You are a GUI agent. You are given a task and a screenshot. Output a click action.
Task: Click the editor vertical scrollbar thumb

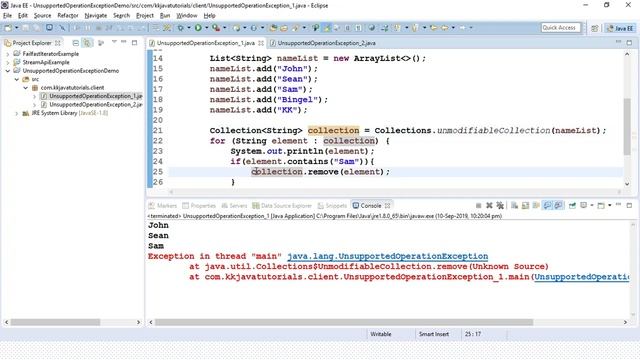click(x=627, y=127)
